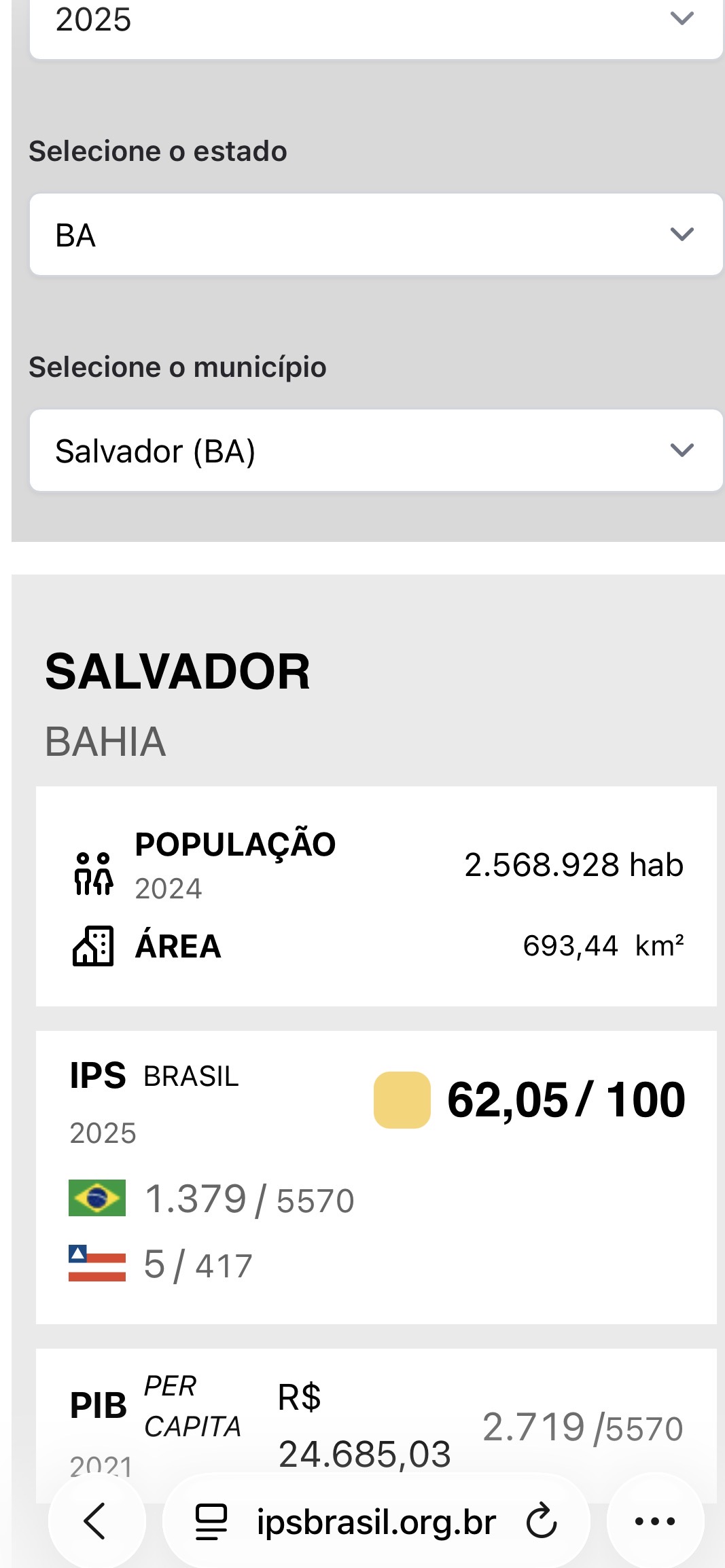Tap the IPS score 62,05 / 100

point(566,1099)
